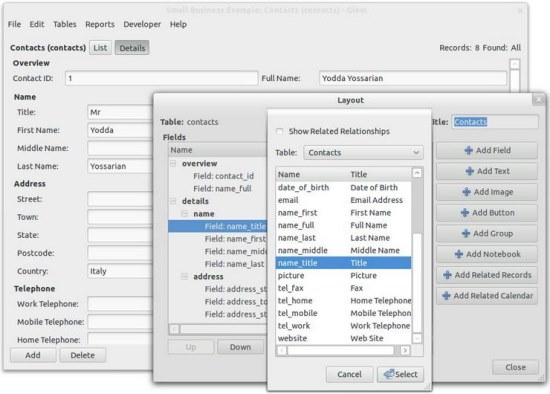Select the name_middle row in field chooser
The image size is (550, 394).
(343, 251)
